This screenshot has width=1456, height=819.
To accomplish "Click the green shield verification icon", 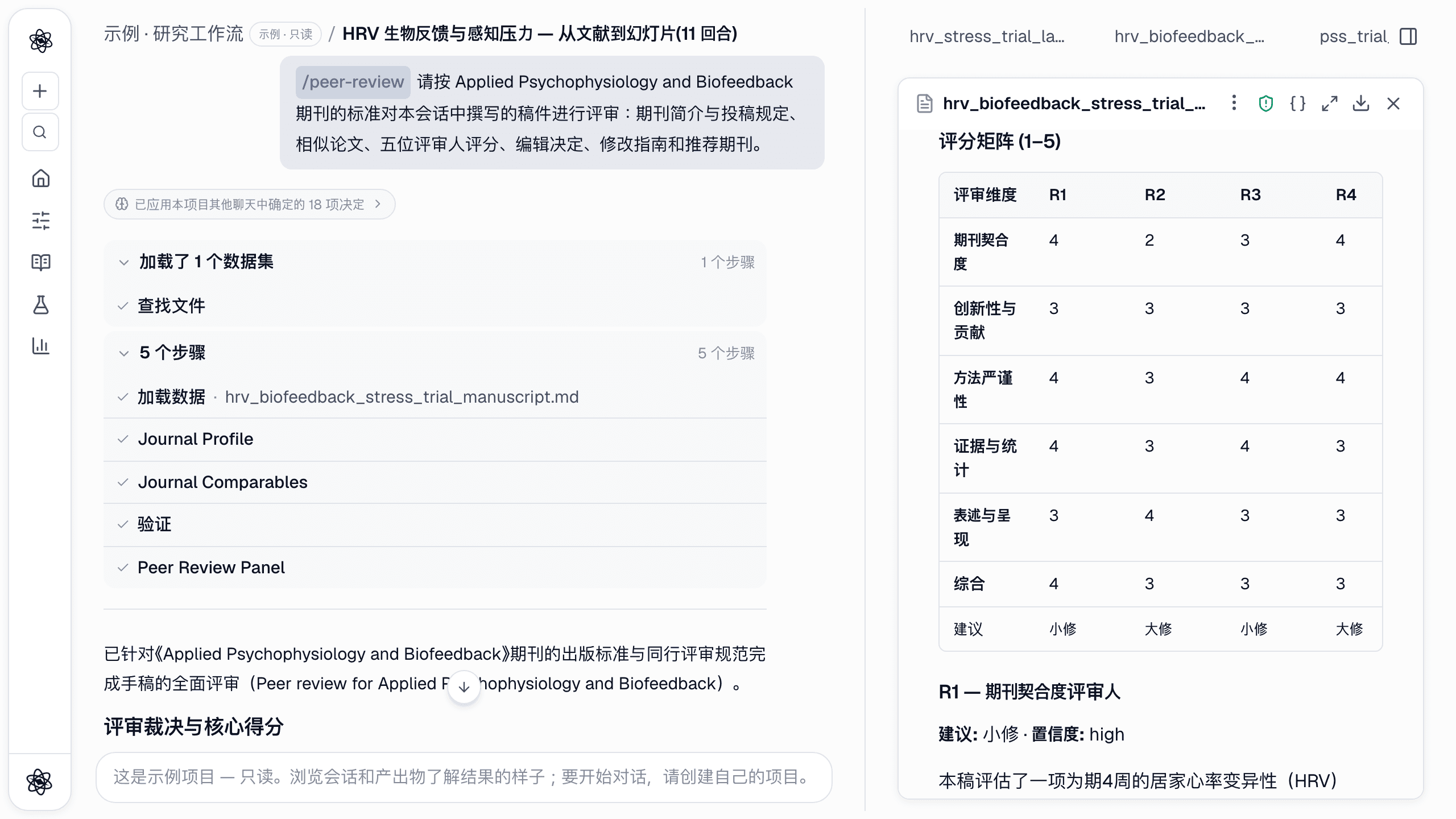I will tap(1266, 103).
